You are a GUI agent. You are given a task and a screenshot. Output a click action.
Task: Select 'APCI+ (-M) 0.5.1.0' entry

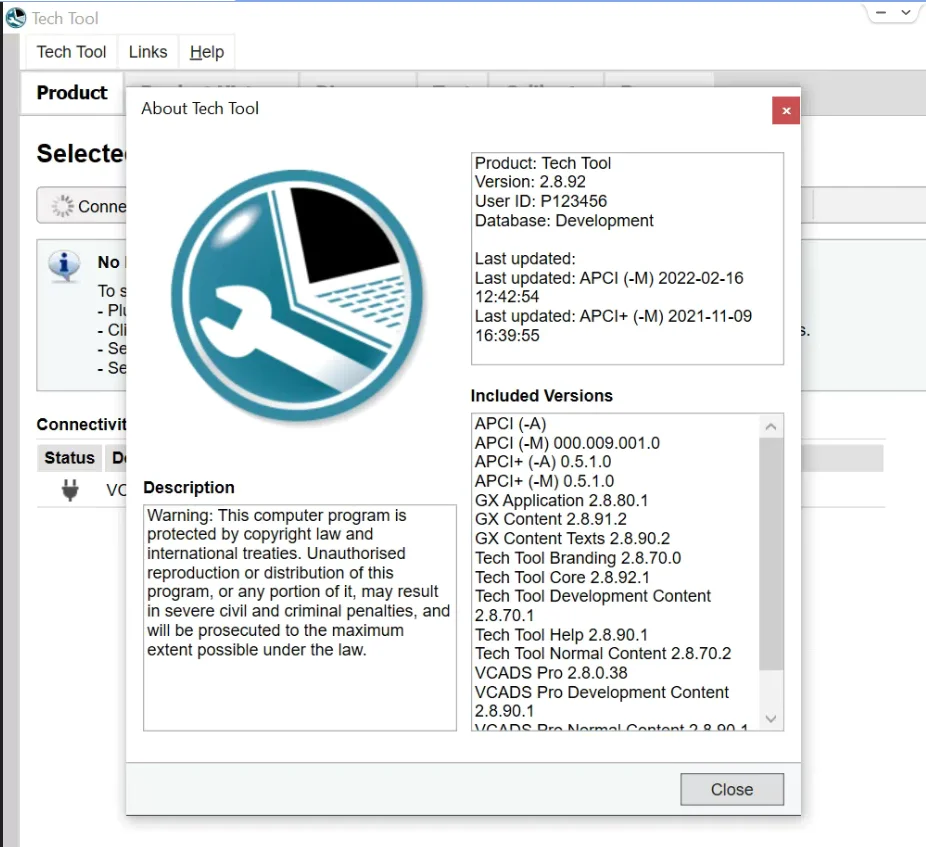(544, 481)
